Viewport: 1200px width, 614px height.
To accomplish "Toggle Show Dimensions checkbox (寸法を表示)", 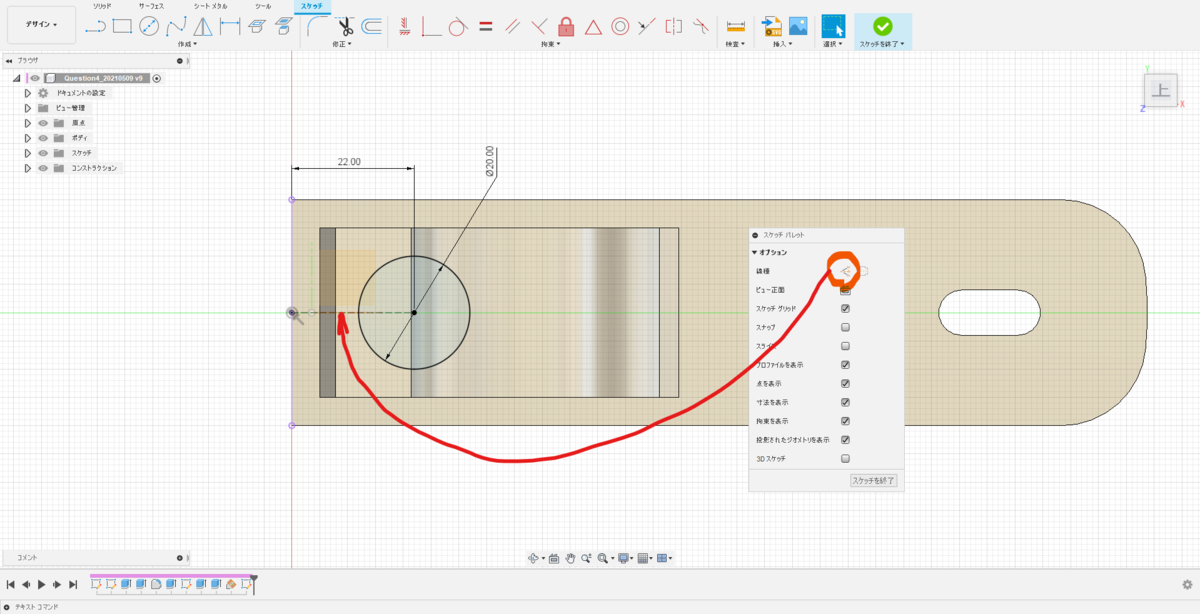I will pyautogui.click(x=845, y=402).
